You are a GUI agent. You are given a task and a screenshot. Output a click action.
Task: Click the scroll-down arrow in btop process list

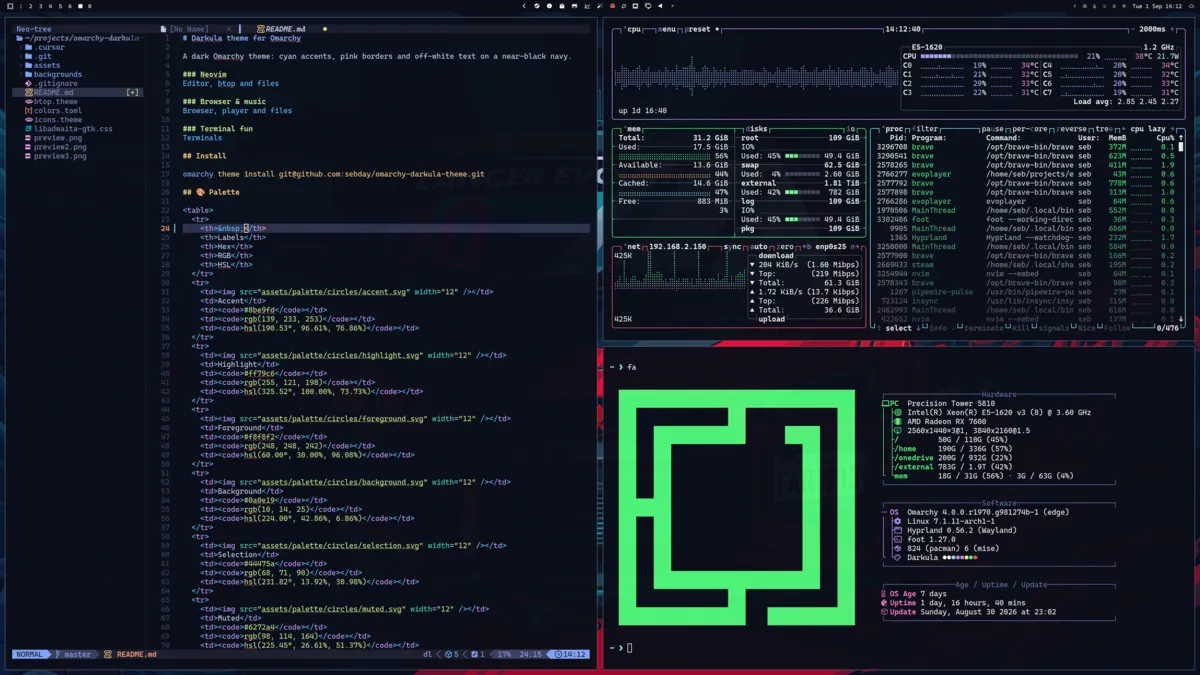tap(1180, 319)
